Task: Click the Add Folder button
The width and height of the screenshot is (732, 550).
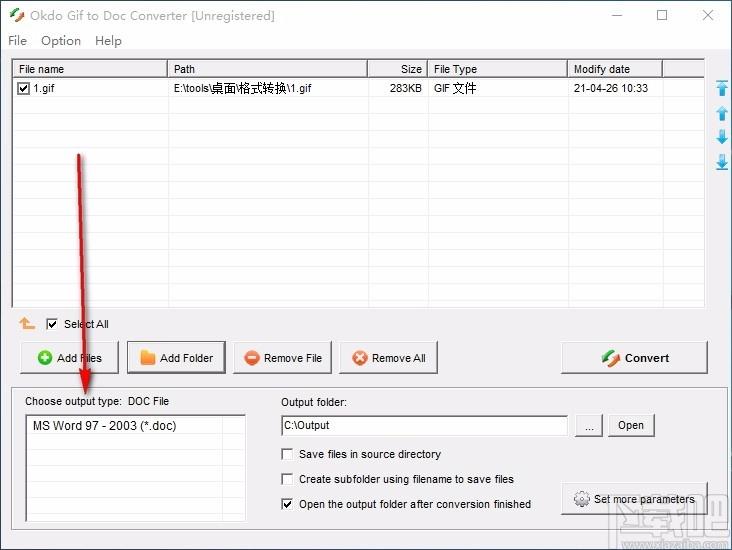Action: click(176, 358)
